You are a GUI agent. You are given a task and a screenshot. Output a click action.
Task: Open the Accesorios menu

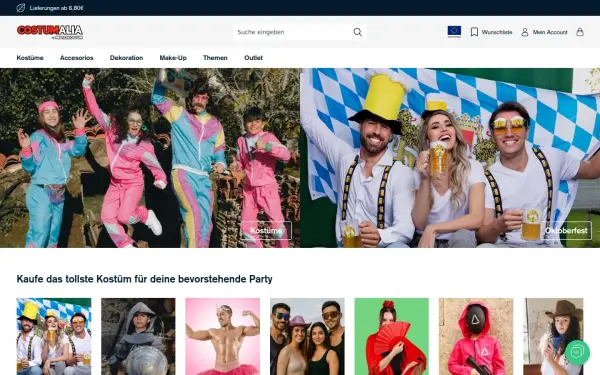tap(77, 58)
